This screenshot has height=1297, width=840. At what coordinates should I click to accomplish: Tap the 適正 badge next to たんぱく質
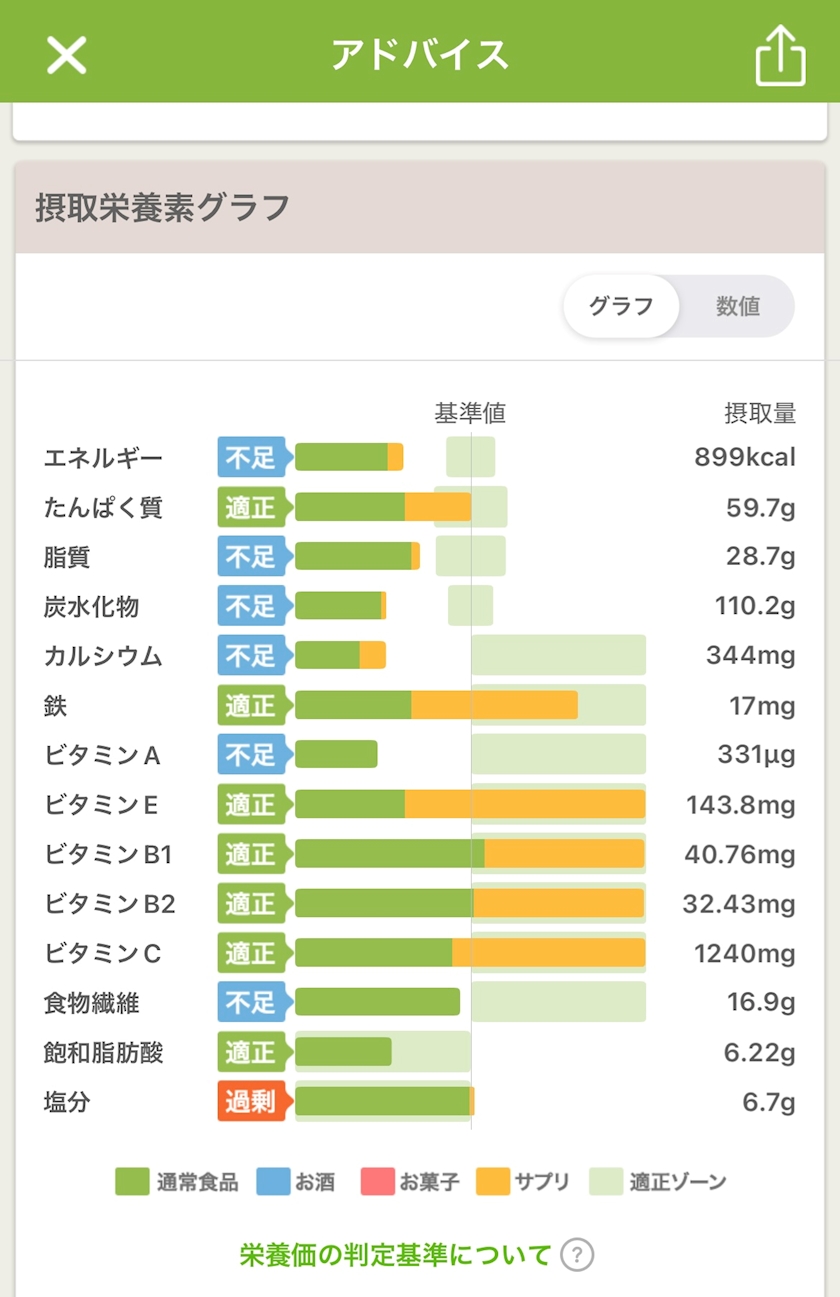(x=251, y=508)
